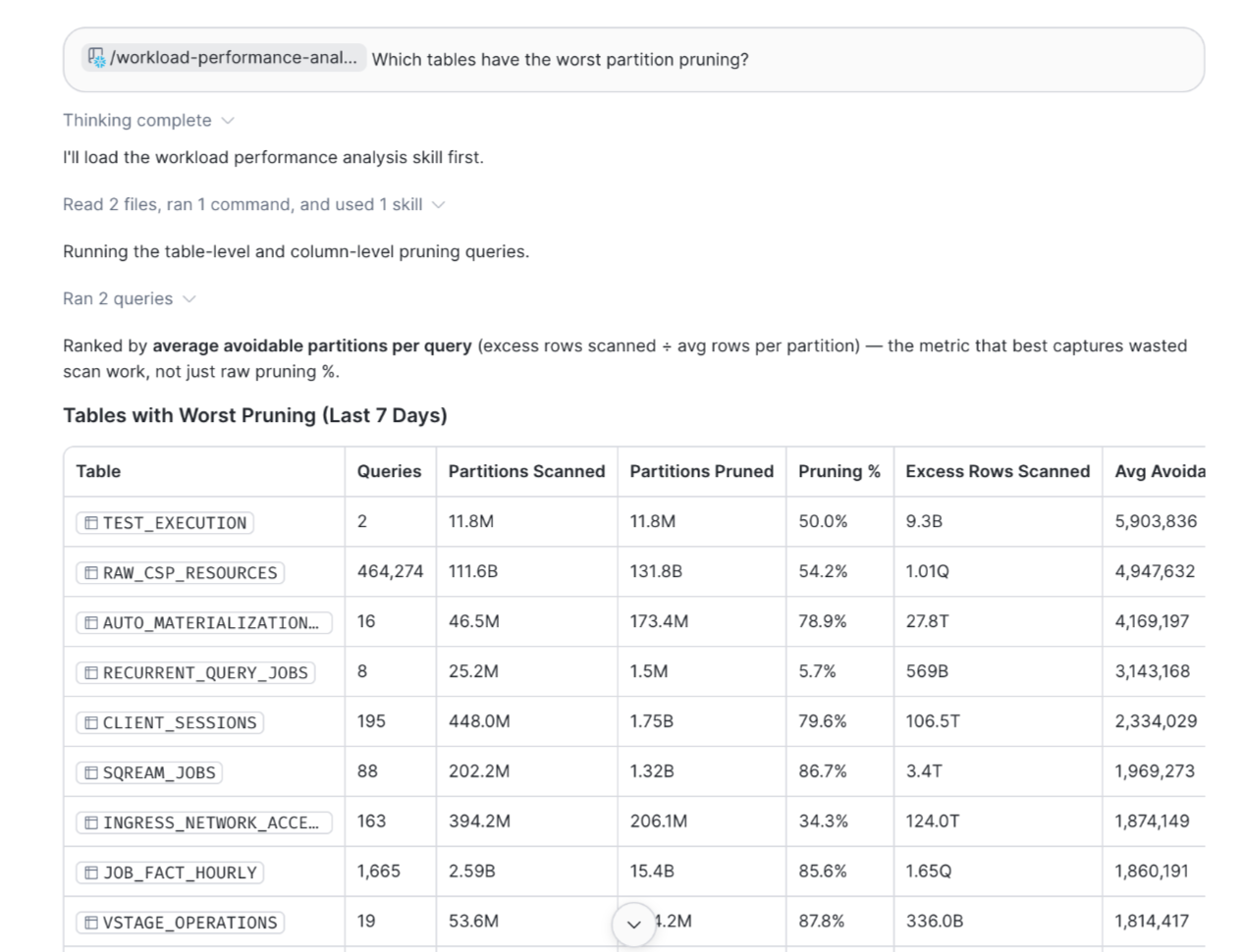Click the table icon beside VSTAGE_OPERATIONS

pos(91,924)
